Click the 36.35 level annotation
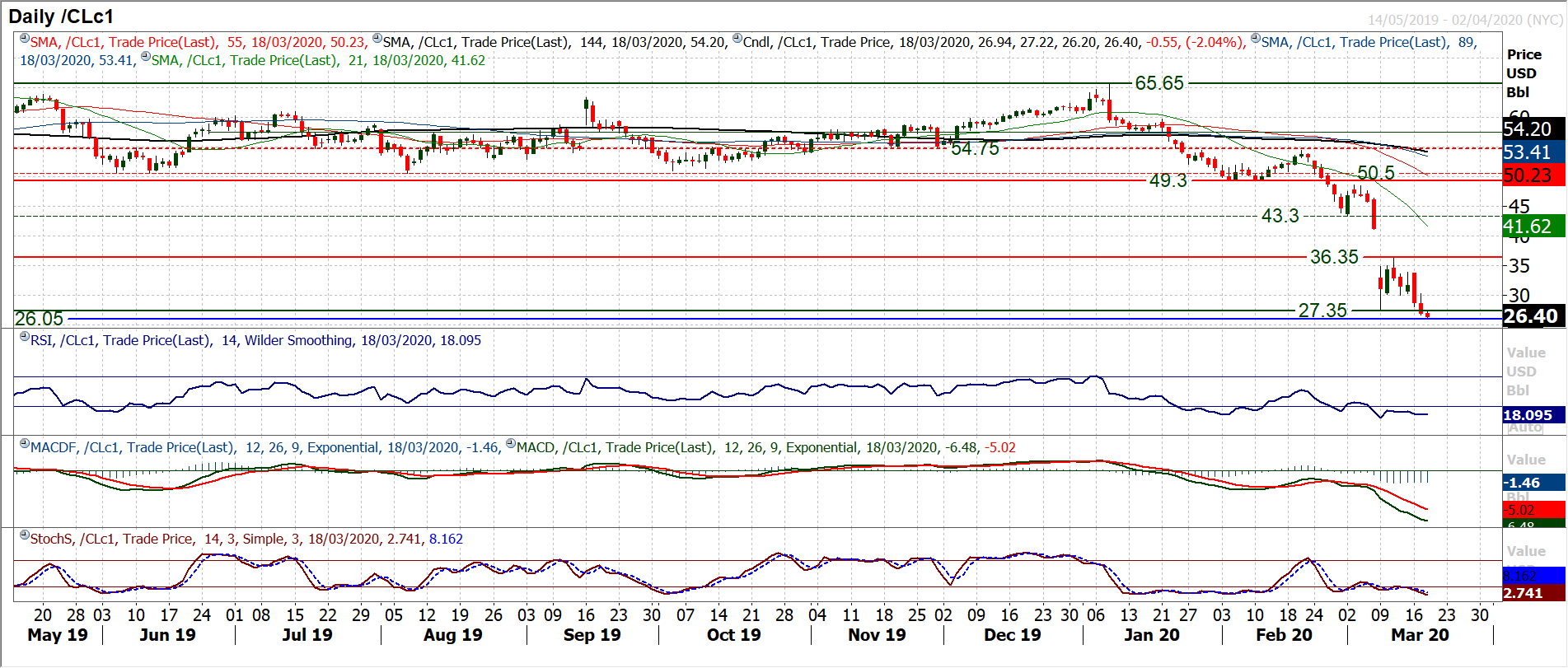Viewport: 1568px width, 668px height. [x=1334, y=257]
